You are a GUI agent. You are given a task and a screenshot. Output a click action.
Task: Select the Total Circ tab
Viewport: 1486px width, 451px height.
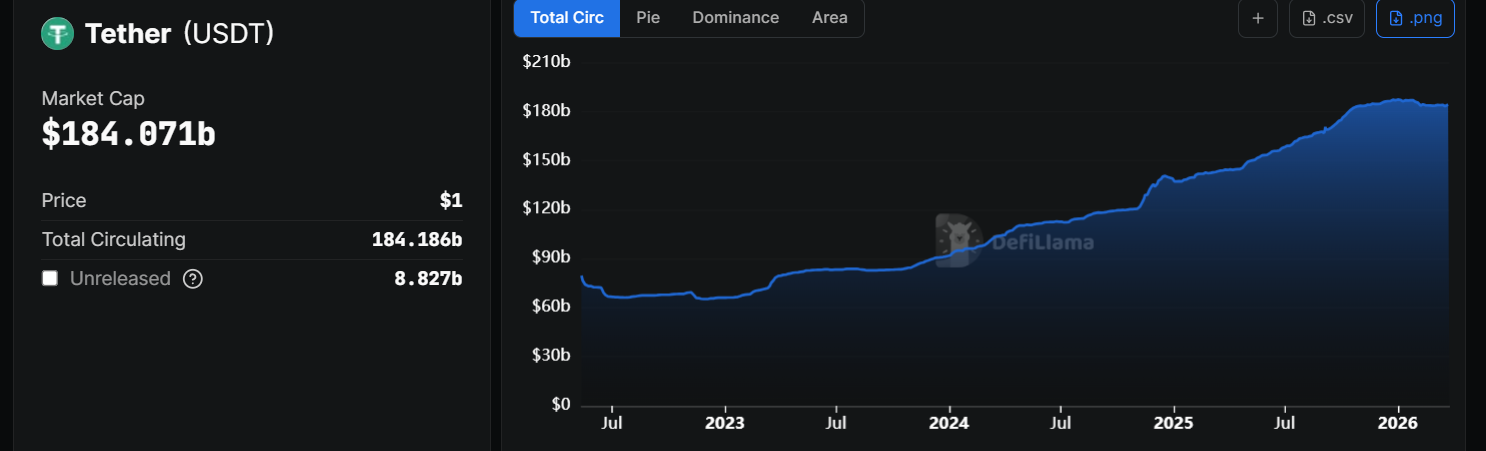point(567,18)
